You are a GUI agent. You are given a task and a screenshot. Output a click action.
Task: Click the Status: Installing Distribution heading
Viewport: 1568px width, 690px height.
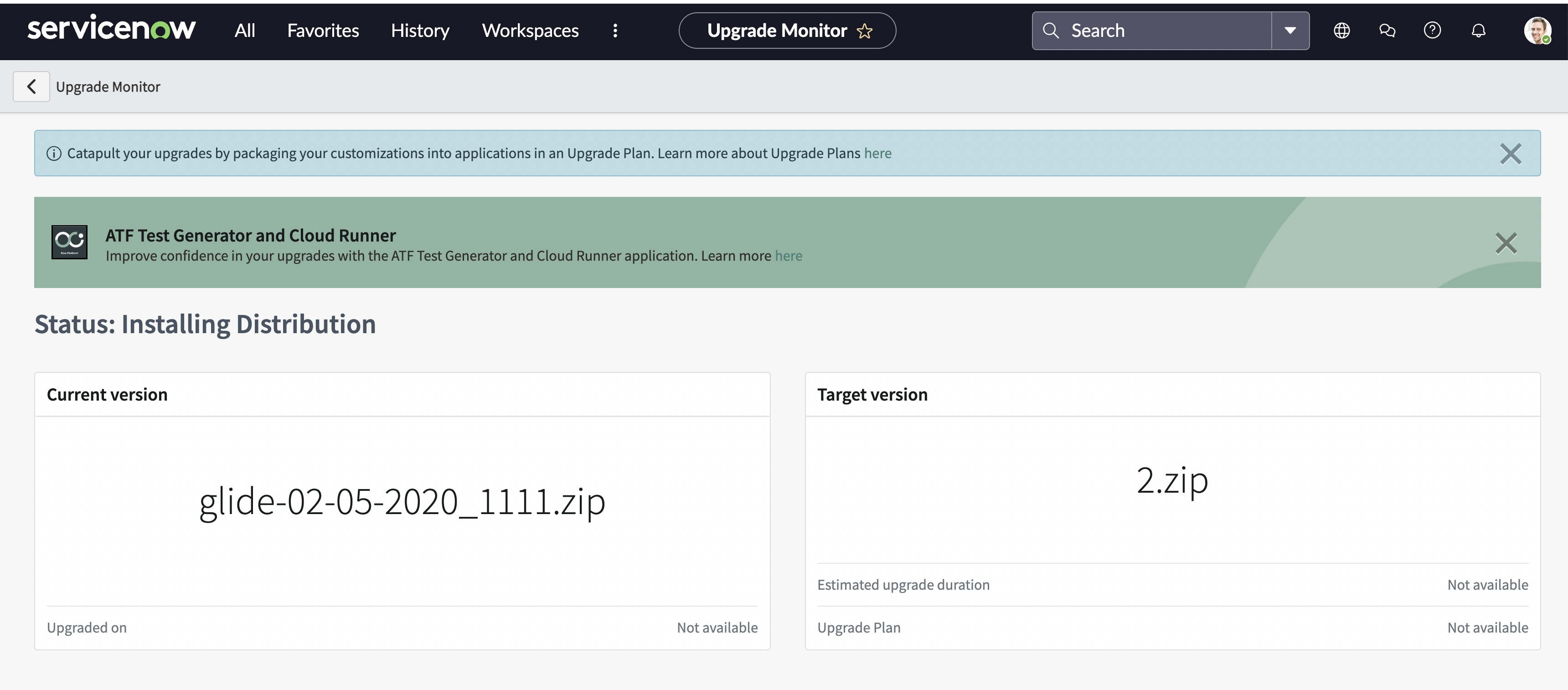[x=205, y=324]
